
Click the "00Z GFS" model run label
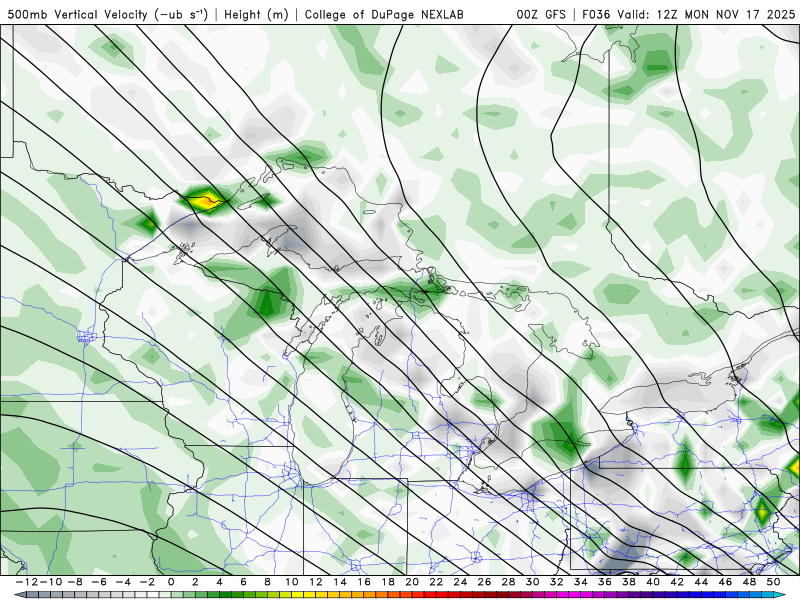pyautogui.click(x=541, y=14)
